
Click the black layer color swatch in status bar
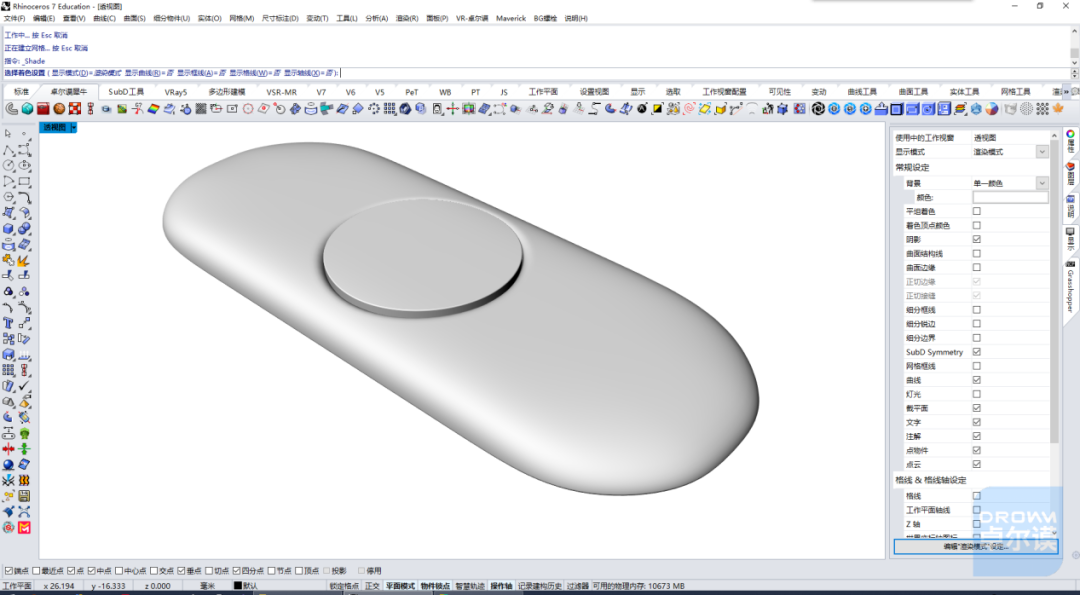[238, 586]
